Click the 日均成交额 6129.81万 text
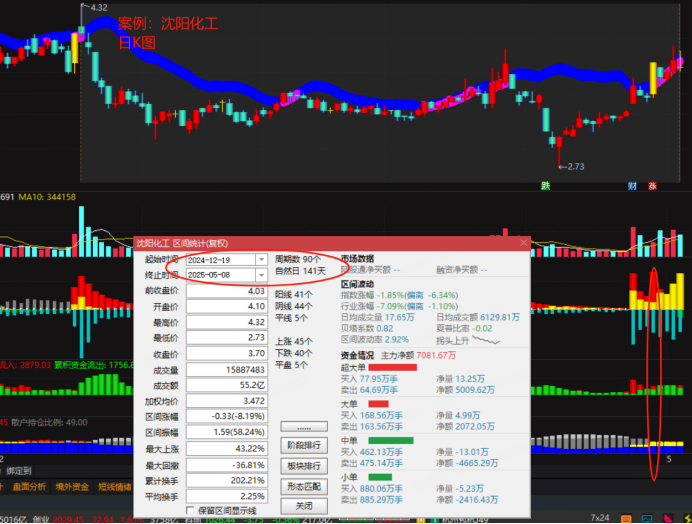Viewport: 692px width, 524px height. [x=478, y=317]
